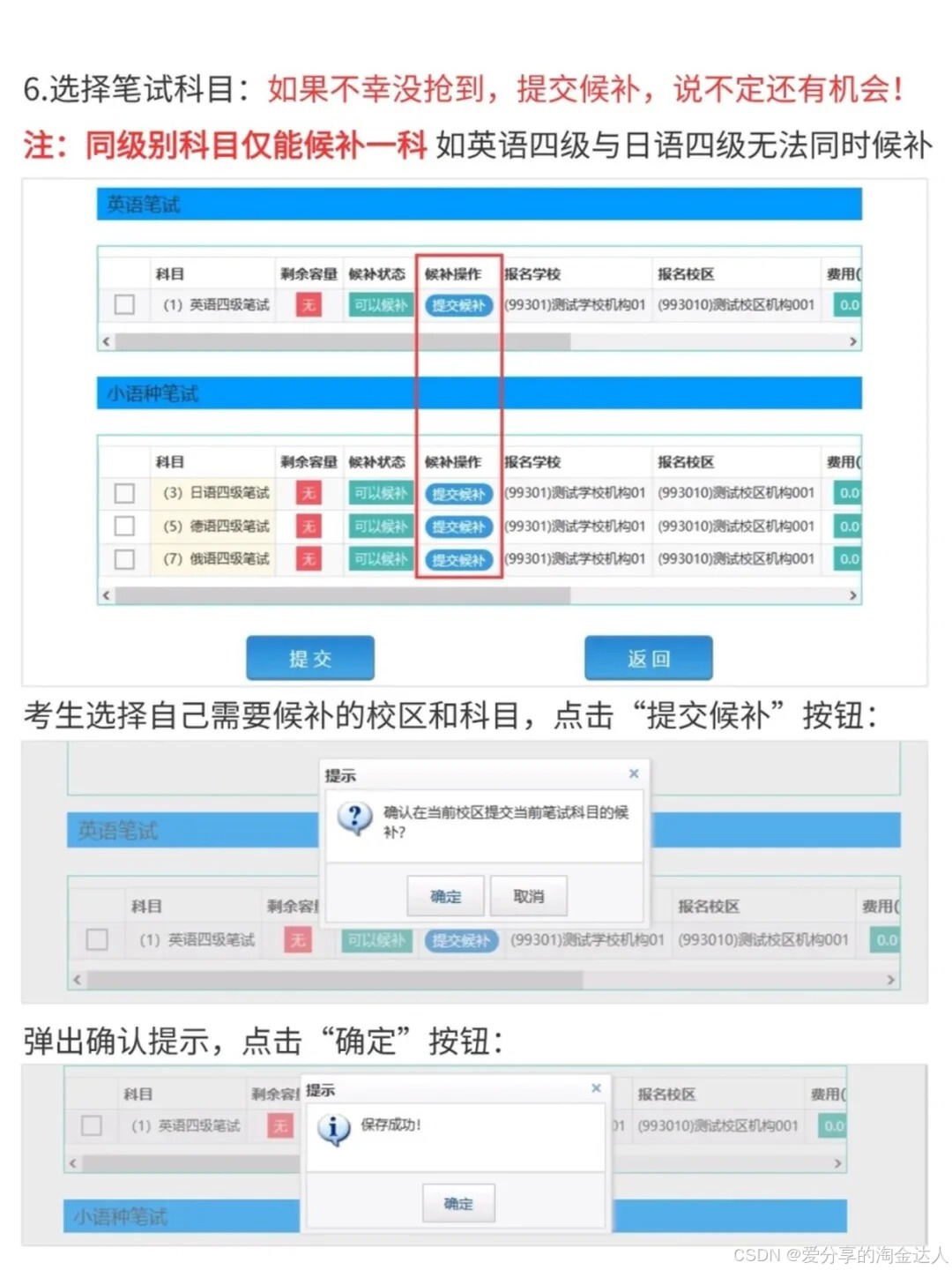Check the 德语四级笔试 subject checkbox
The height and width of the screenshot is (1270, 952).
pyautogui.click(x=123, y=526)
